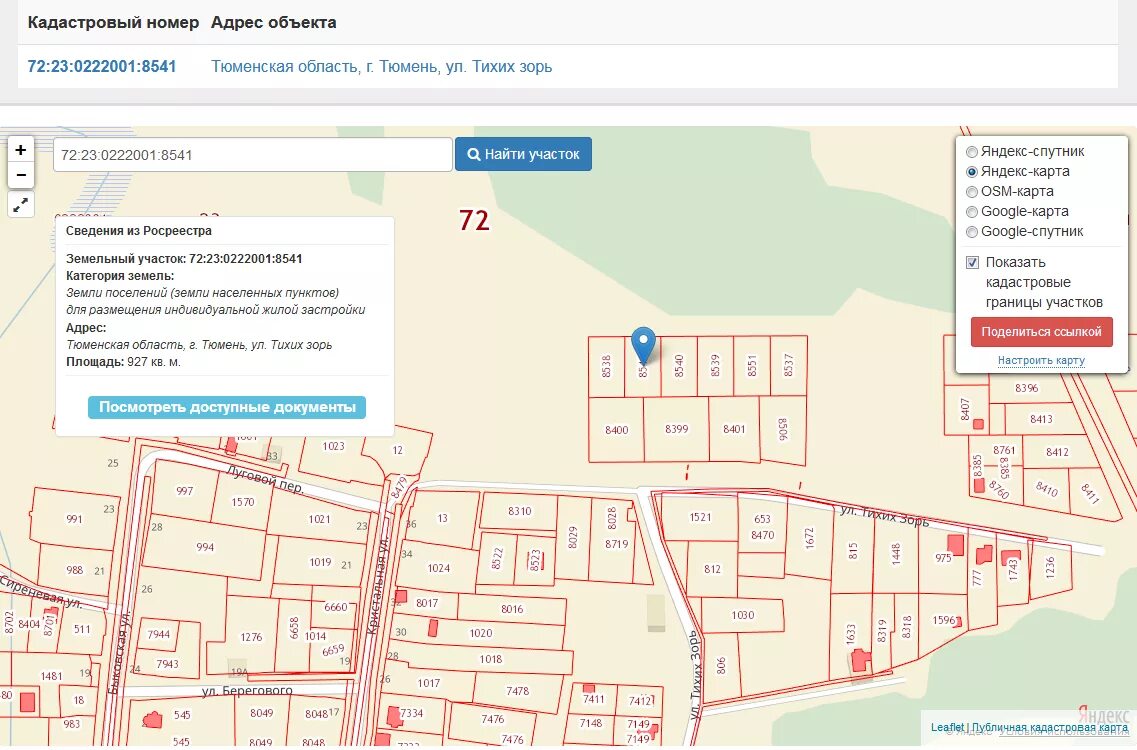The width and height of the screenshot is (1137, 750).
Task: Select Google-карта map layer
Action: click(x=972, y=212)
